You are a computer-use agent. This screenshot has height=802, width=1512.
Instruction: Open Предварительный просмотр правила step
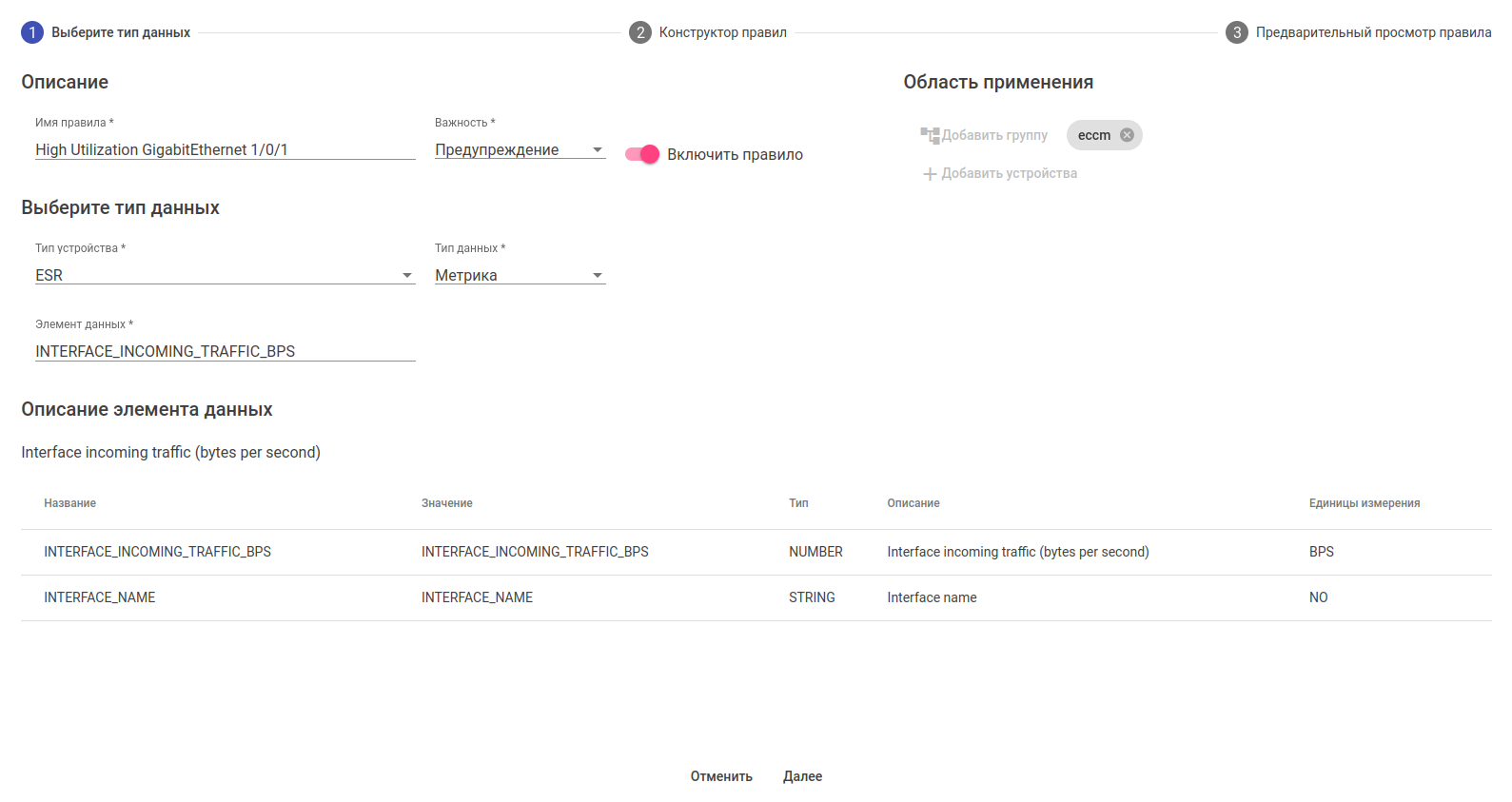(1373, 32)
